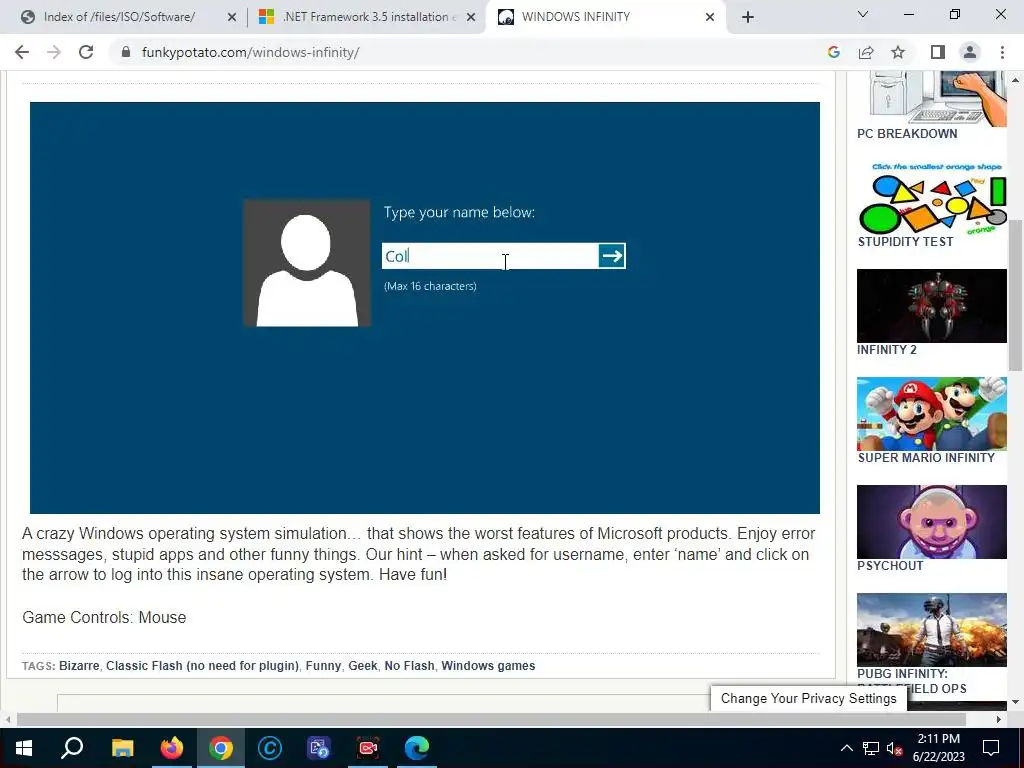
Task: Open the blue C app in taskbar
Action: 270,748
